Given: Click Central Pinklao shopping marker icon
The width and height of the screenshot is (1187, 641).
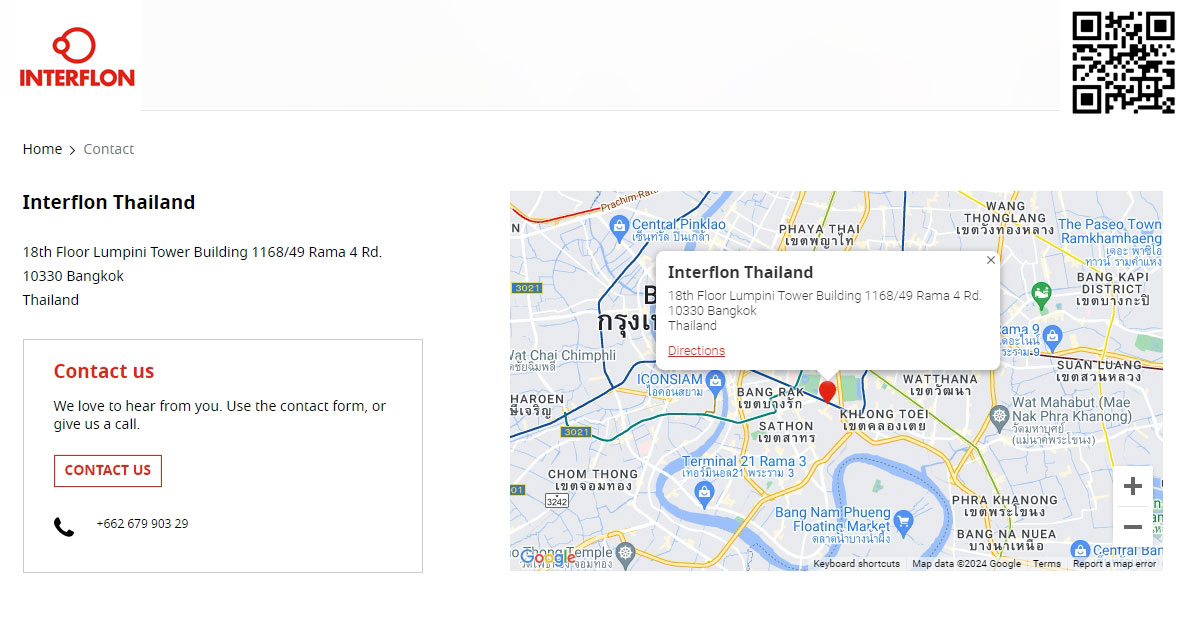Looking at the screenshot, I should coord(619,227).
